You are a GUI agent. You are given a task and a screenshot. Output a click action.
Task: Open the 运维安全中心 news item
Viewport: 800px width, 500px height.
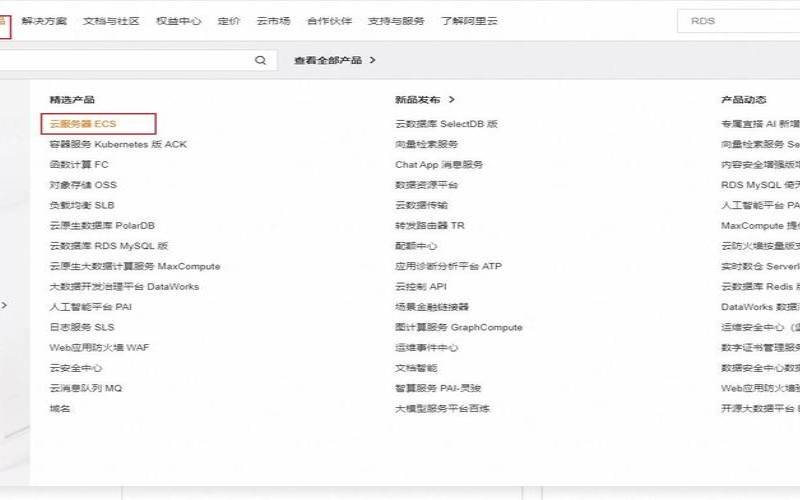click(760, 327)
